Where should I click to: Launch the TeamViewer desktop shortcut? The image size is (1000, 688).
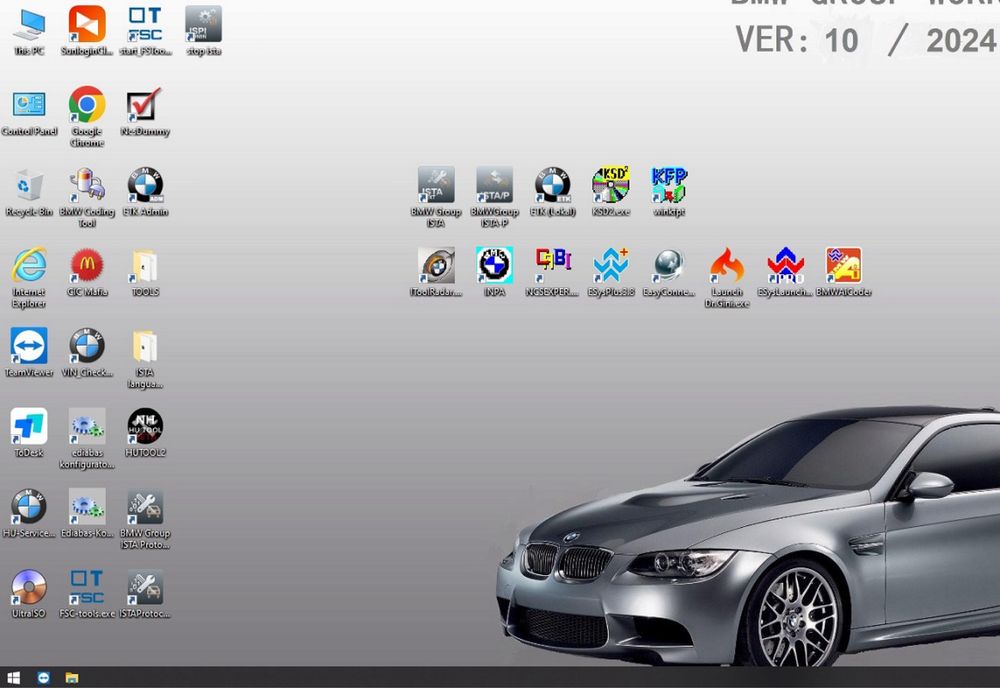[x=29, y=353]
